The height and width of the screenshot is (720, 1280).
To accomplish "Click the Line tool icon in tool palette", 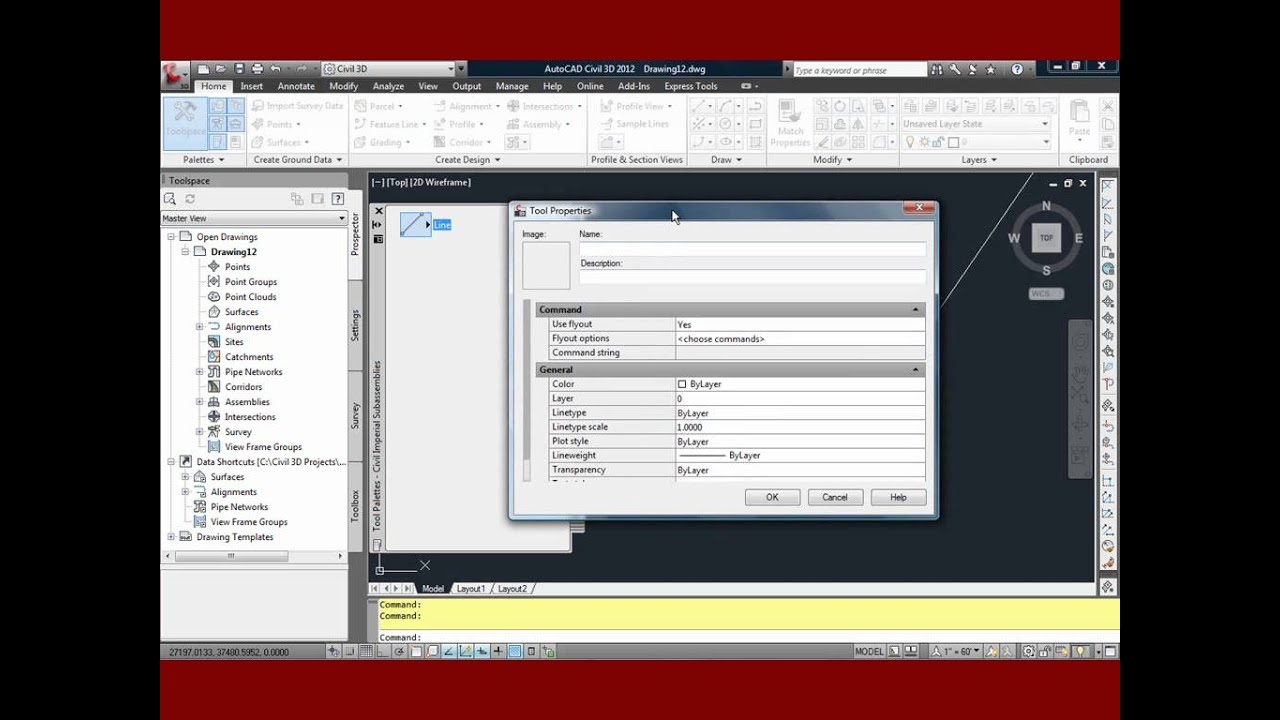I will click(x=415, y=225).
